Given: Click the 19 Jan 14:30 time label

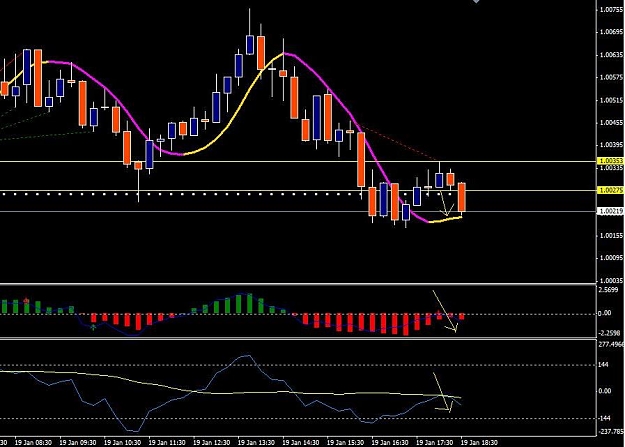Looking at the screenshot, I should pyautogui.click(x=301, y=443).
